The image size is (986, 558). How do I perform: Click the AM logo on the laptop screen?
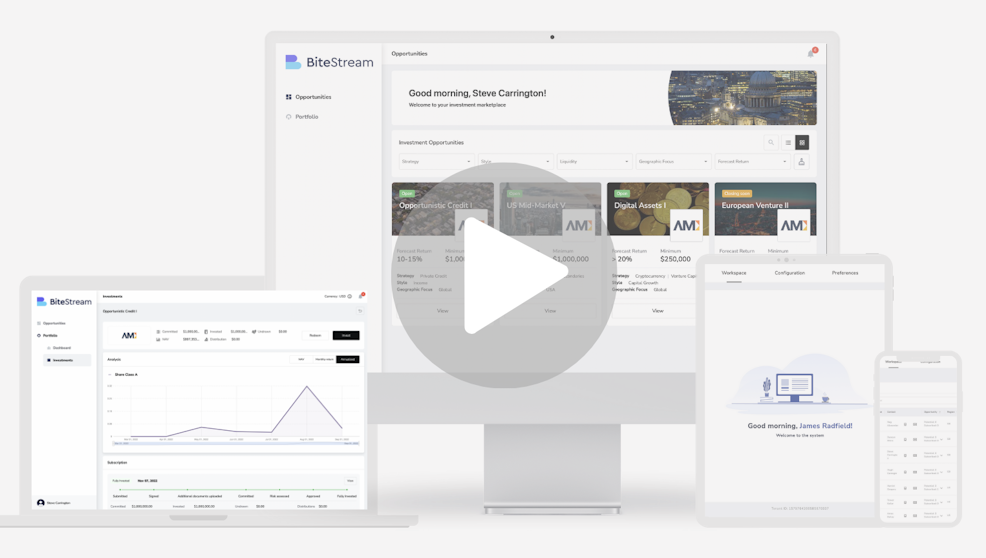(129, 335)
